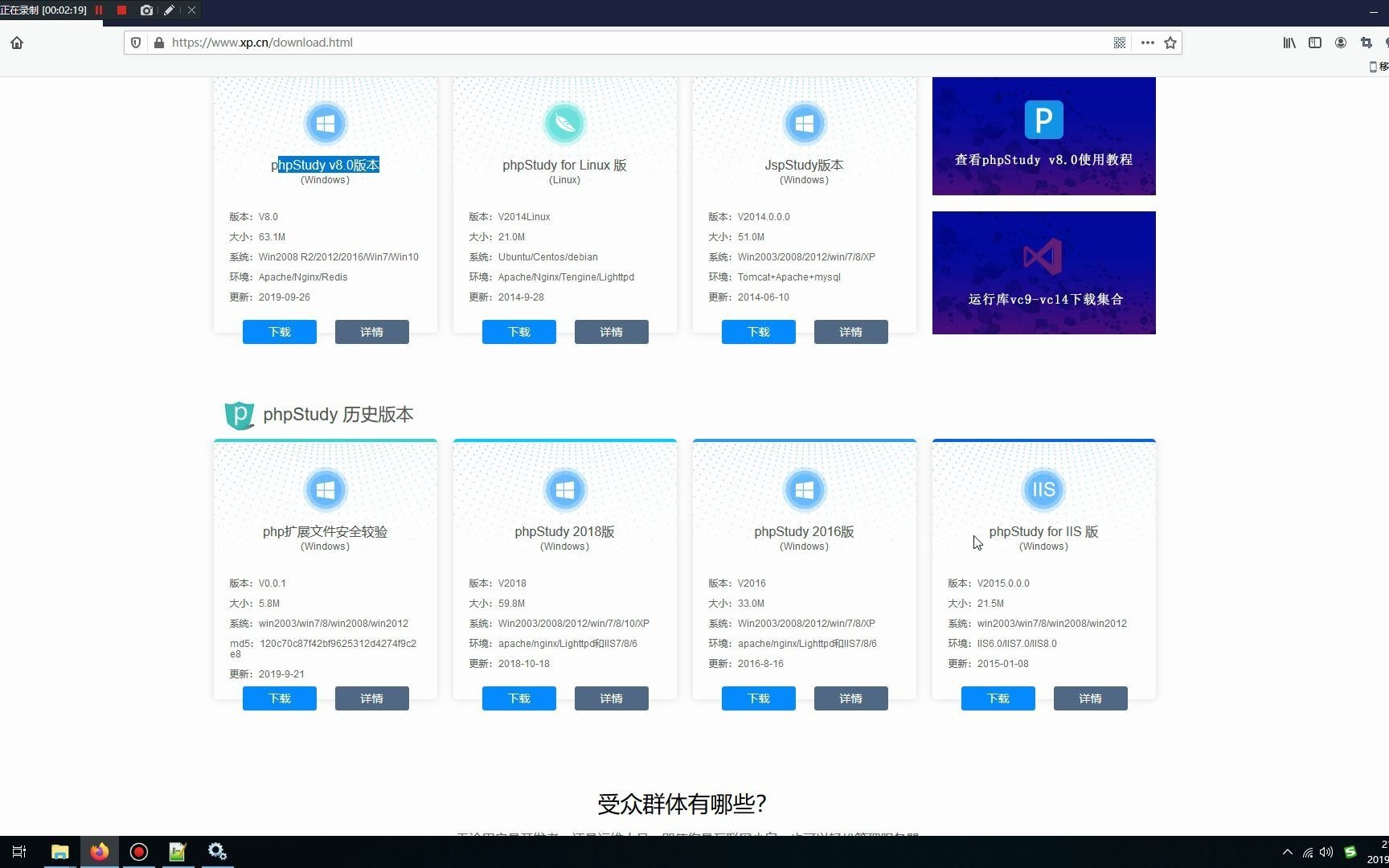Click the 受众群体有哪些? heading

(682, 804)
